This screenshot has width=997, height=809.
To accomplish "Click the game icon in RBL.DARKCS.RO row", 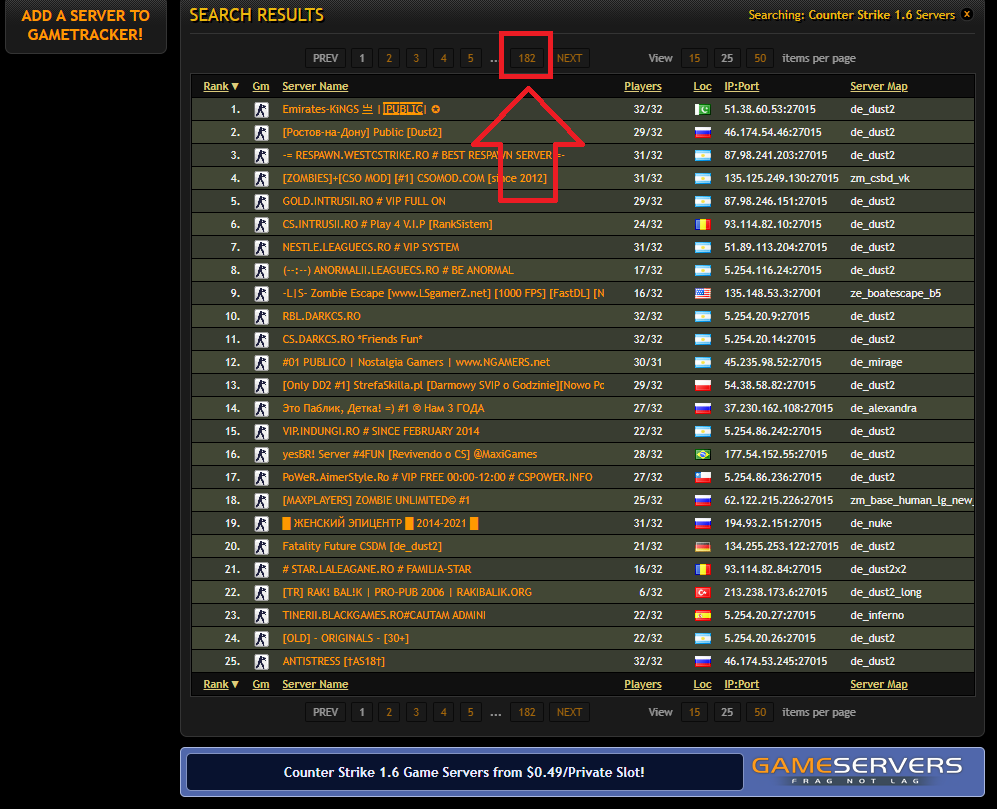I will 261,317.
